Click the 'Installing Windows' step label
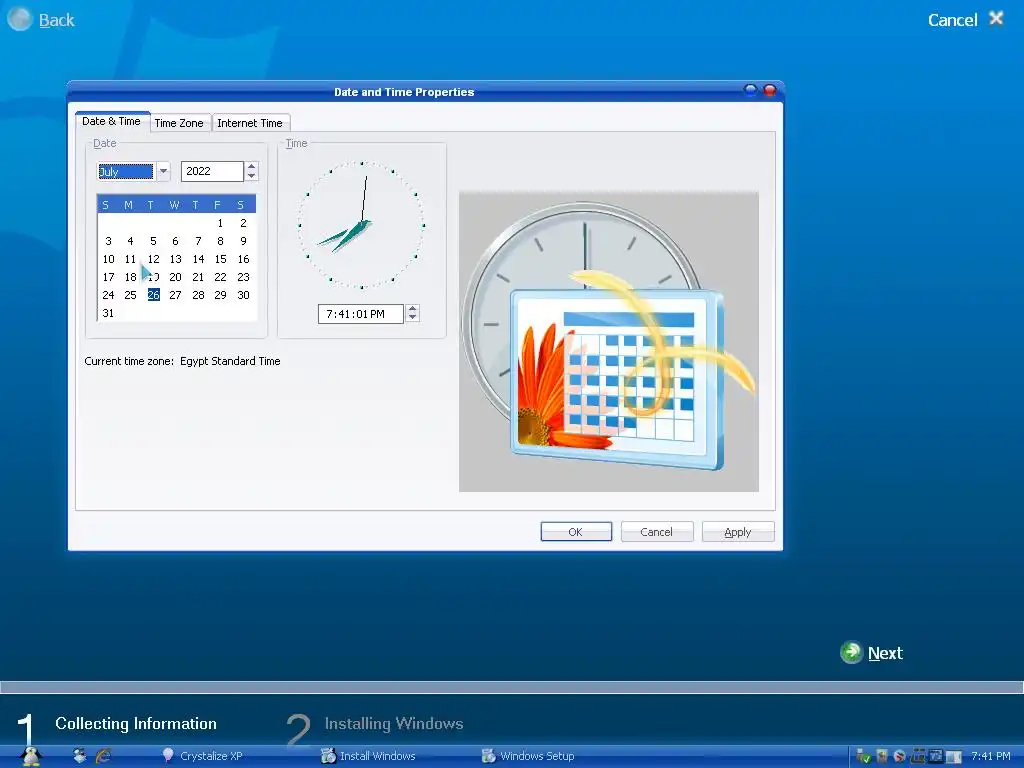The width and height of the screenshot is (1024, 768). click(x=394, y=723)
